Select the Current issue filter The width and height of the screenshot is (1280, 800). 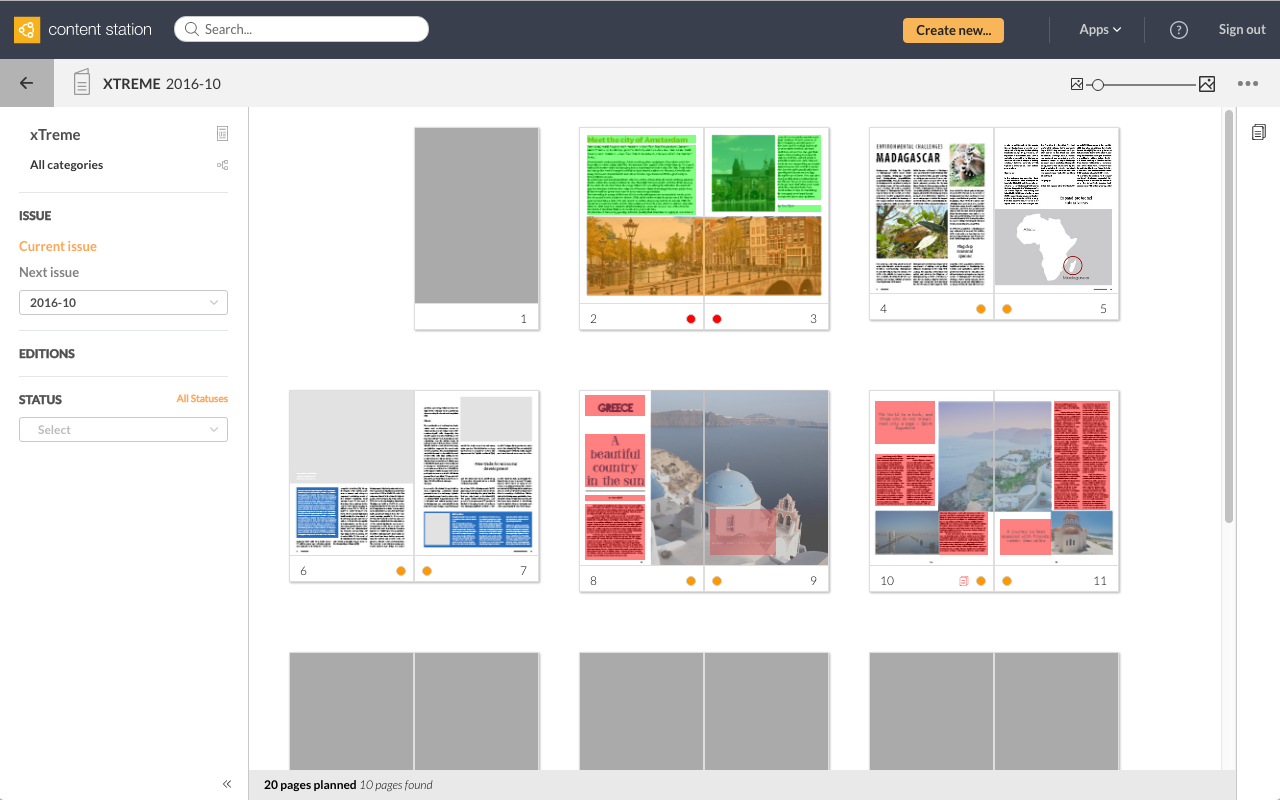click(57, 245)
